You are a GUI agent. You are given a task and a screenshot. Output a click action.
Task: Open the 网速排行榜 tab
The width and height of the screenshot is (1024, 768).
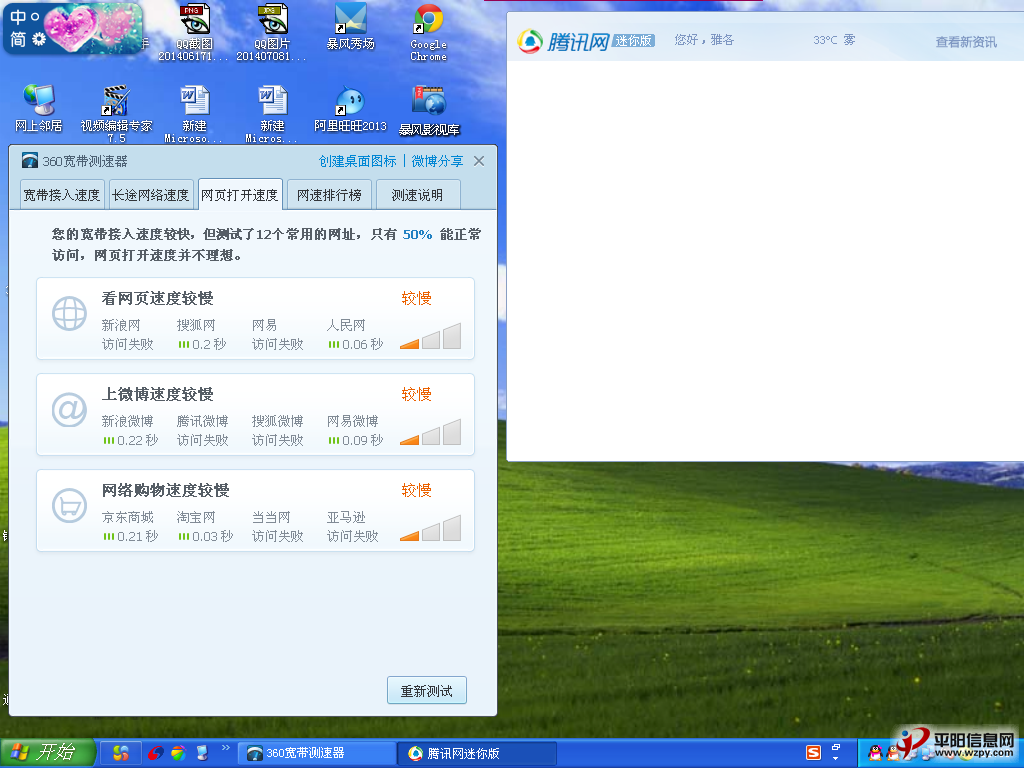coord(329,195)
